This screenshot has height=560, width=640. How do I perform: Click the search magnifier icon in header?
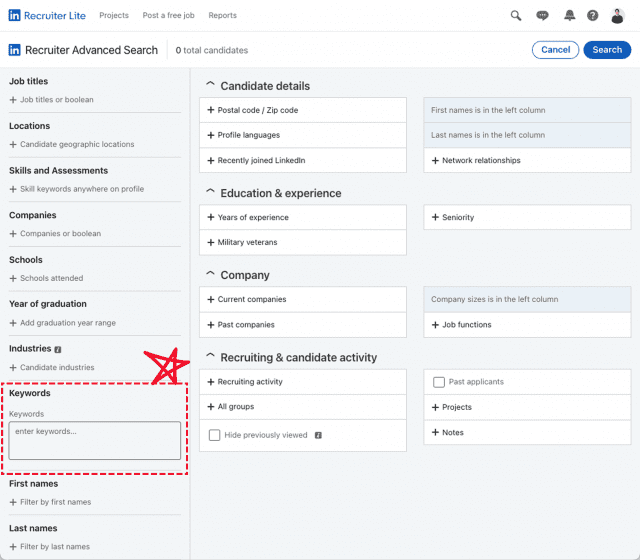click(516, 16)
